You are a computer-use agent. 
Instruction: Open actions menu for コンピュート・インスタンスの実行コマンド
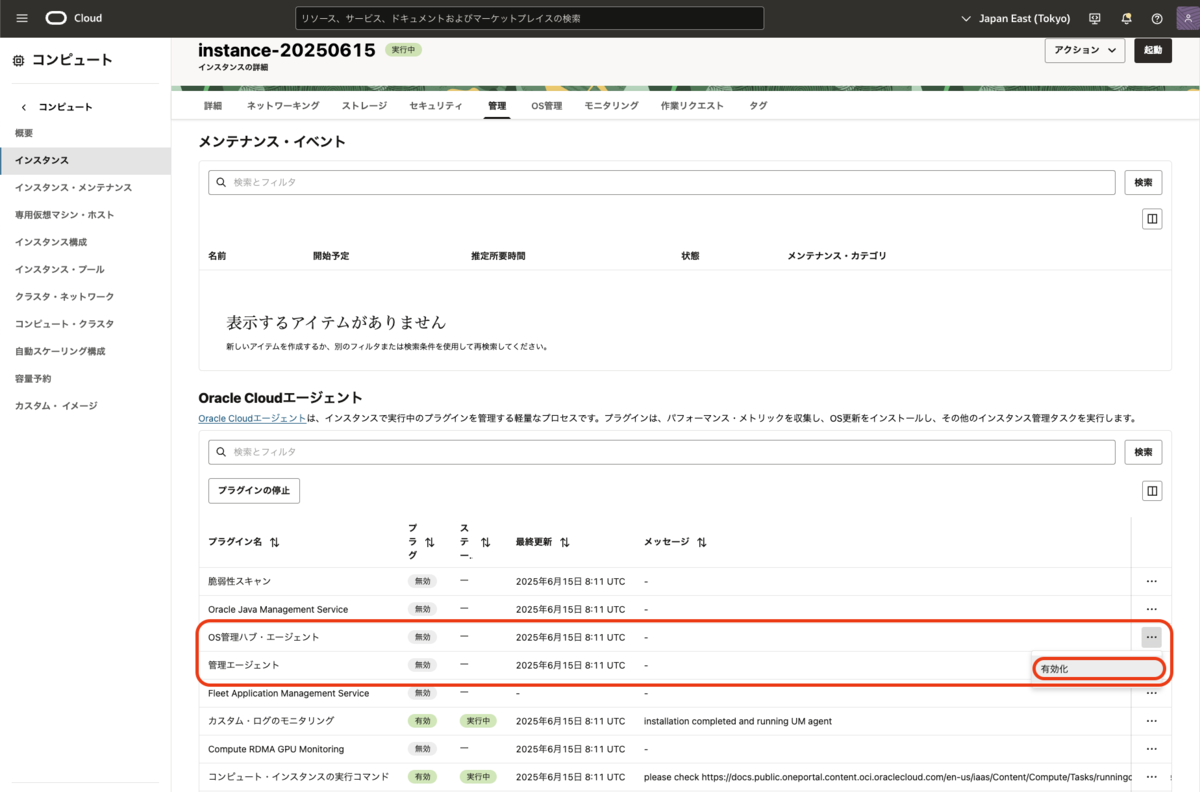1152,777
